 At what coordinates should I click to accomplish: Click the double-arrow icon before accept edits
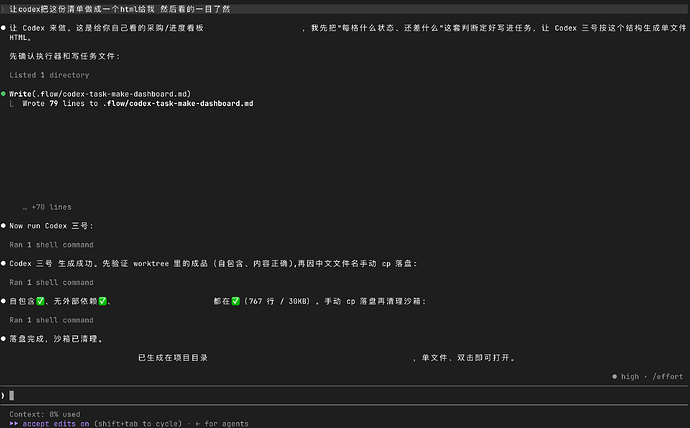click(x=14, y=424)
